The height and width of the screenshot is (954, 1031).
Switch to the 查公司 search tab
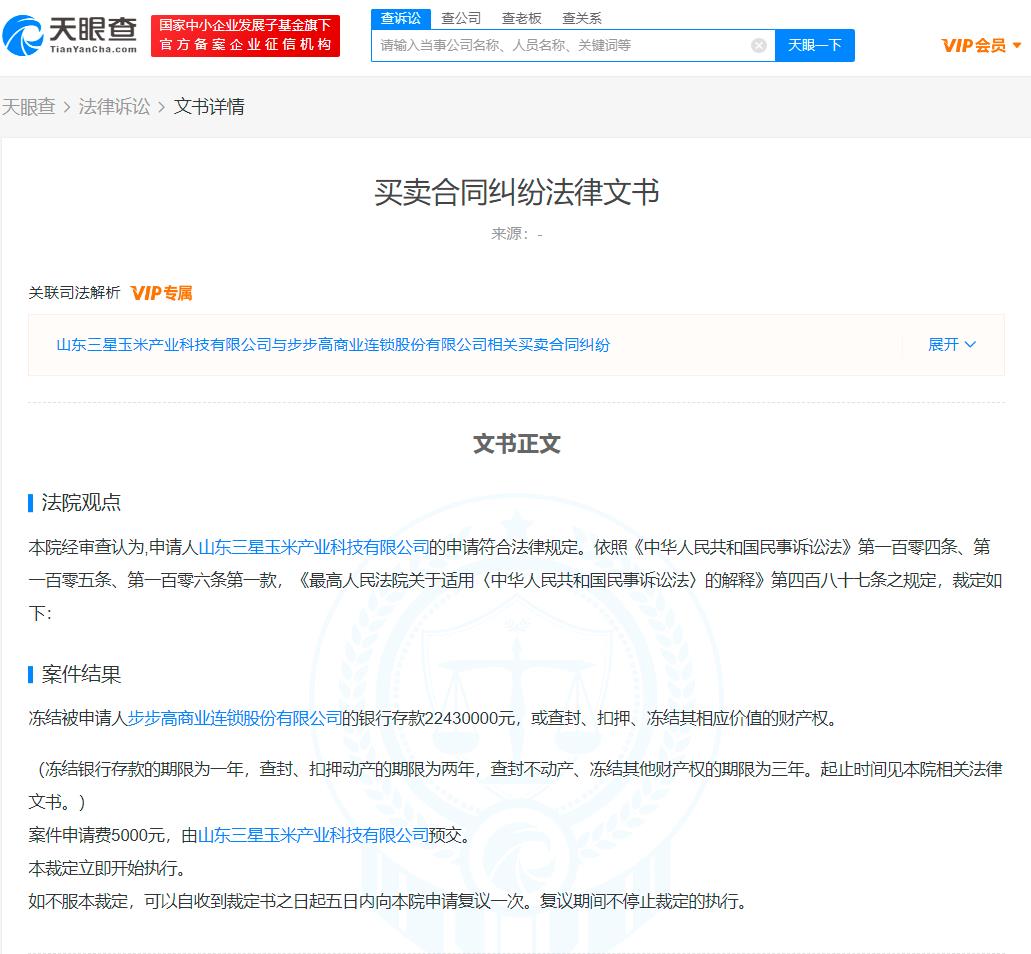pos(461,18)
